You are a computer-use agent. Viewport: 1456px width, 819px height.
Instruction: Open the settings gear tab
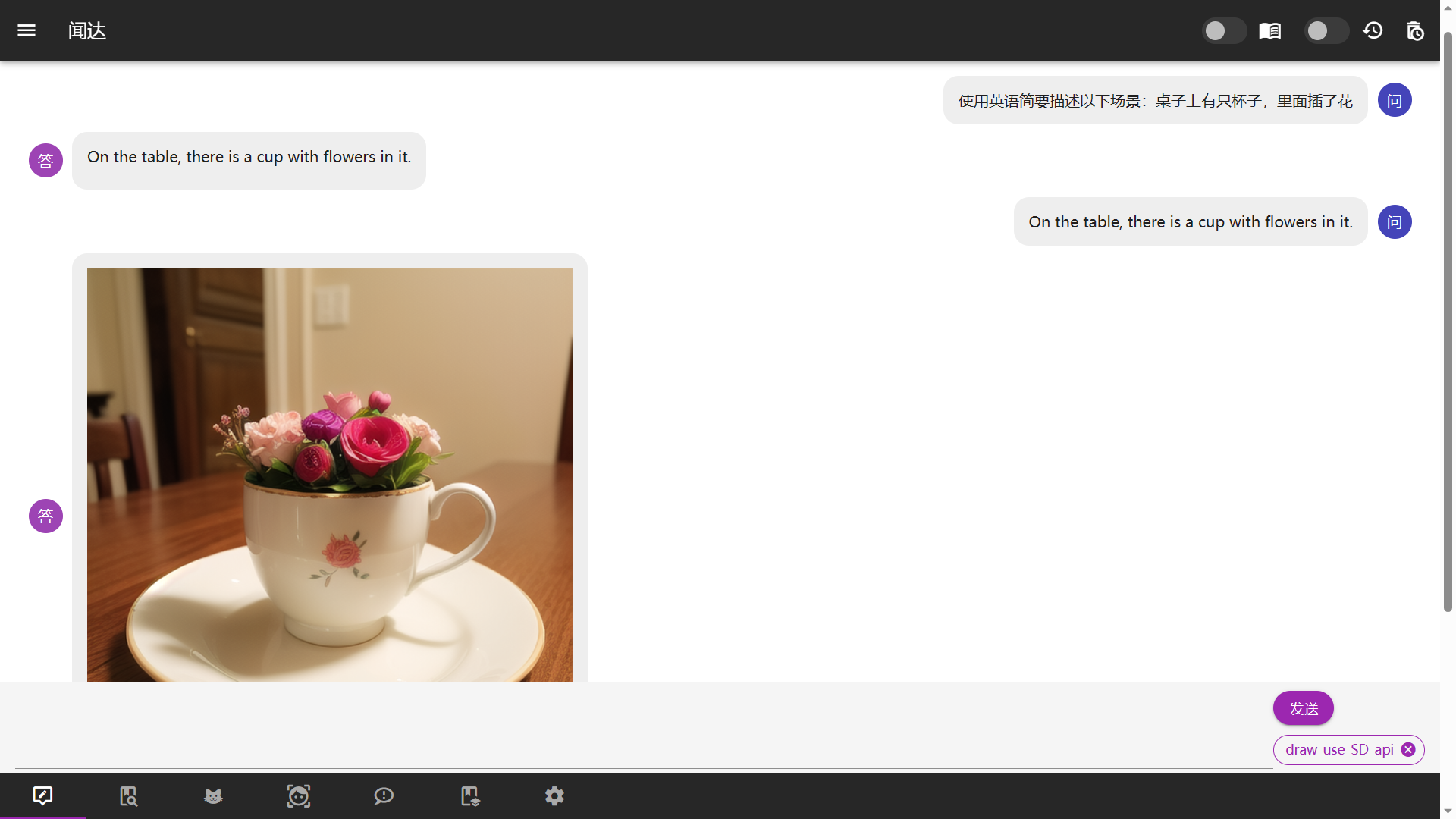point(554,795)
